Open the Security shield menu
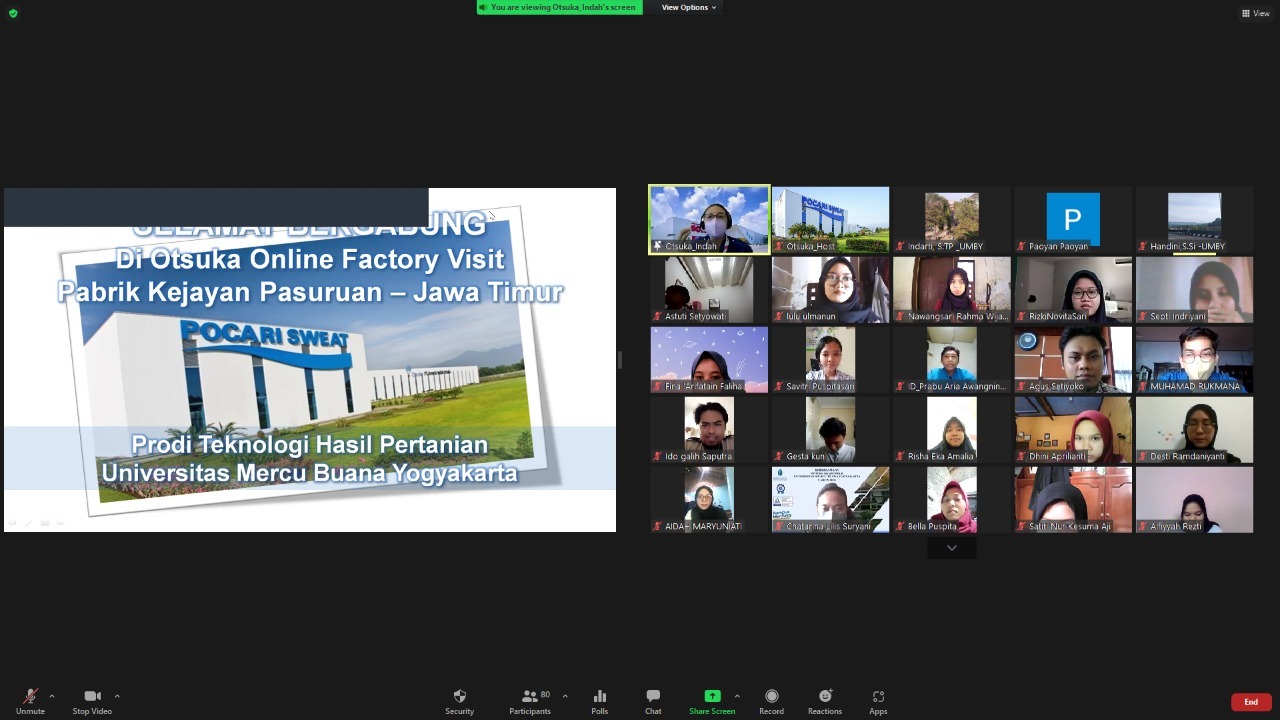Screen dimensions: 1280x720 click(460, 701)
